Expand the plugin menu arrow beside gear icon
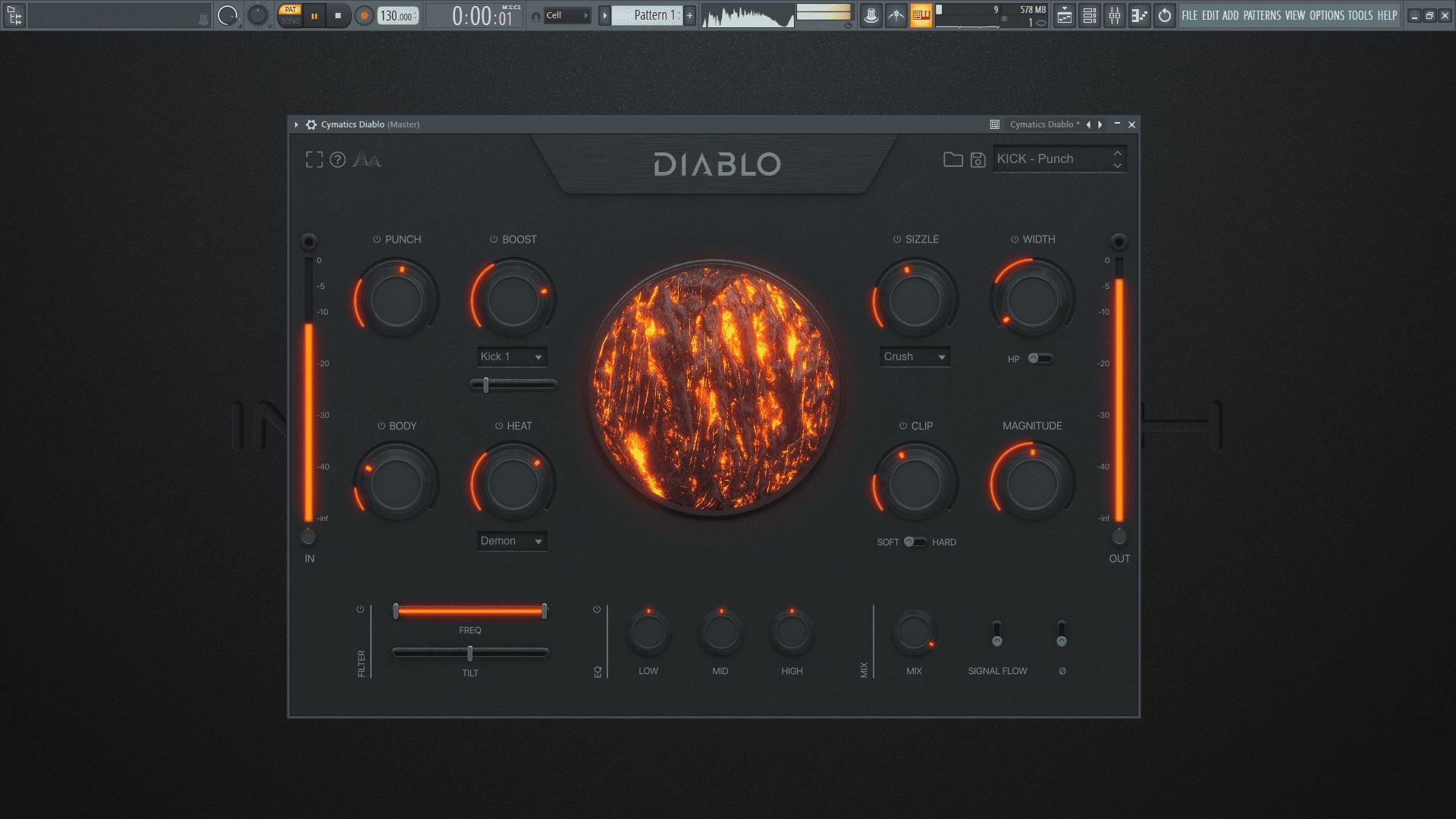This screenshot has height=819, width=1456. pos(297,124)
